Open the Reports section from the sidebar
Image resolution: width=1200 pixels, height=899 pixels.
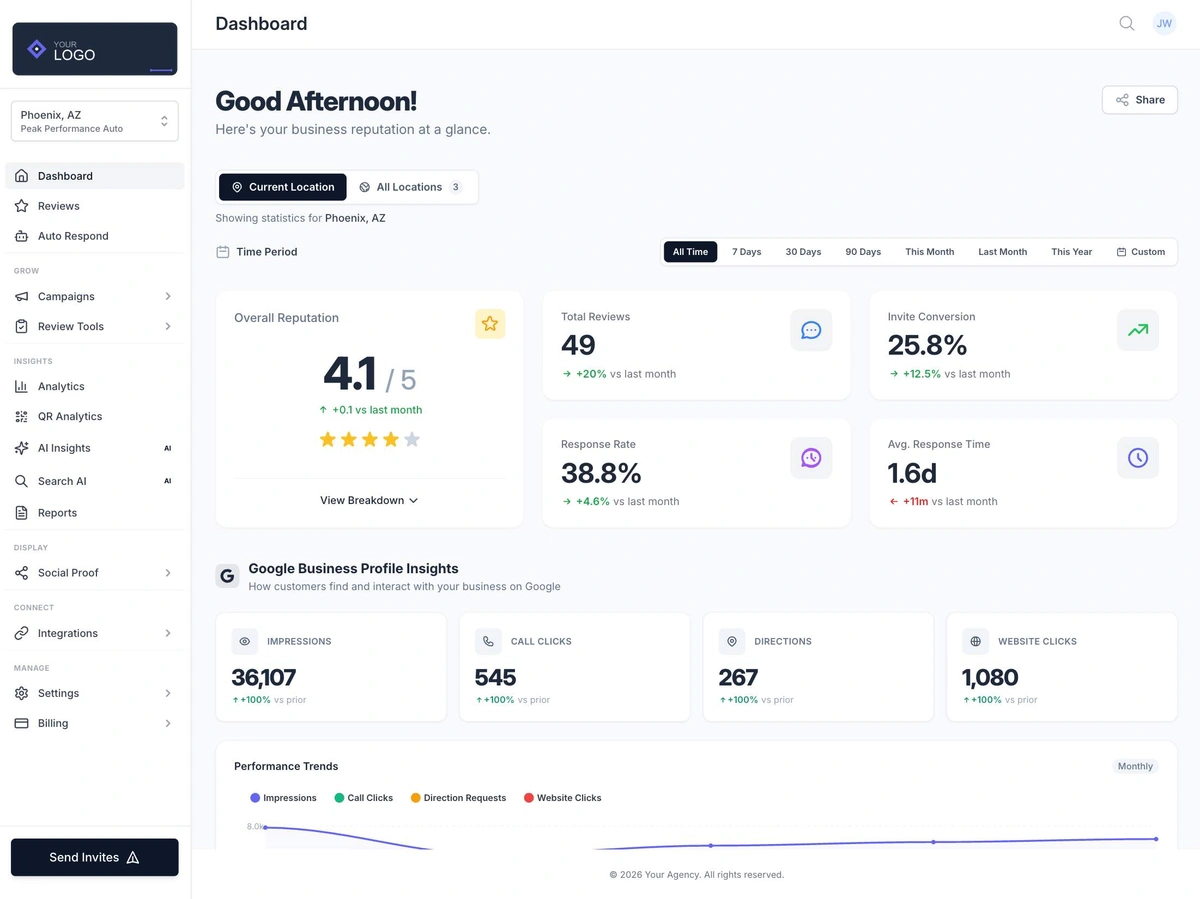58,512
